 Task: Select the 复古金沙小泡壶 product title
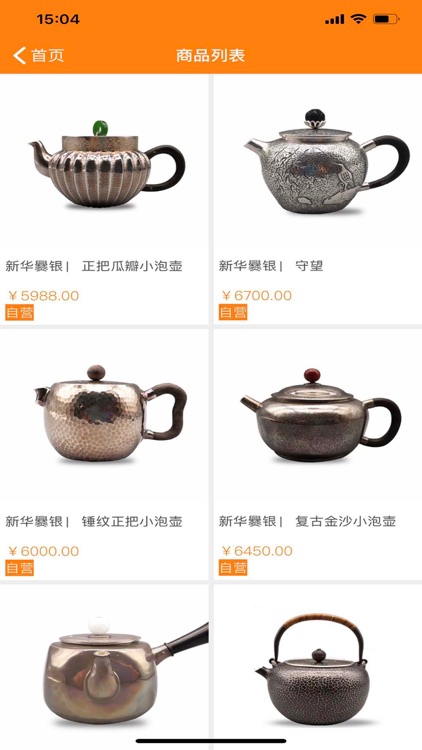(x=345, y=521)
